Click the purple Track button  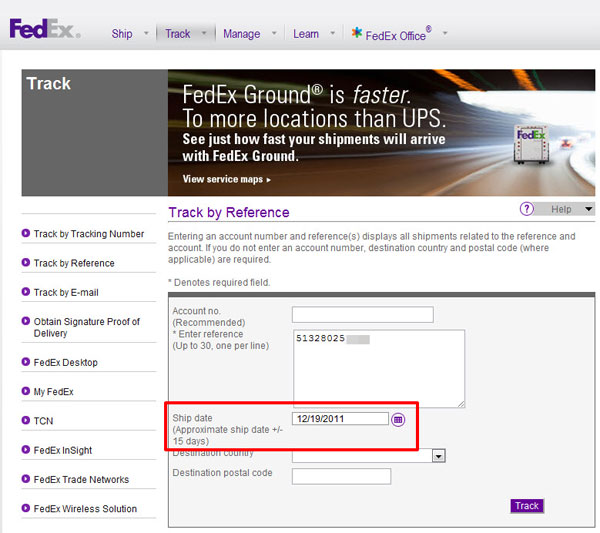point(527,506)
